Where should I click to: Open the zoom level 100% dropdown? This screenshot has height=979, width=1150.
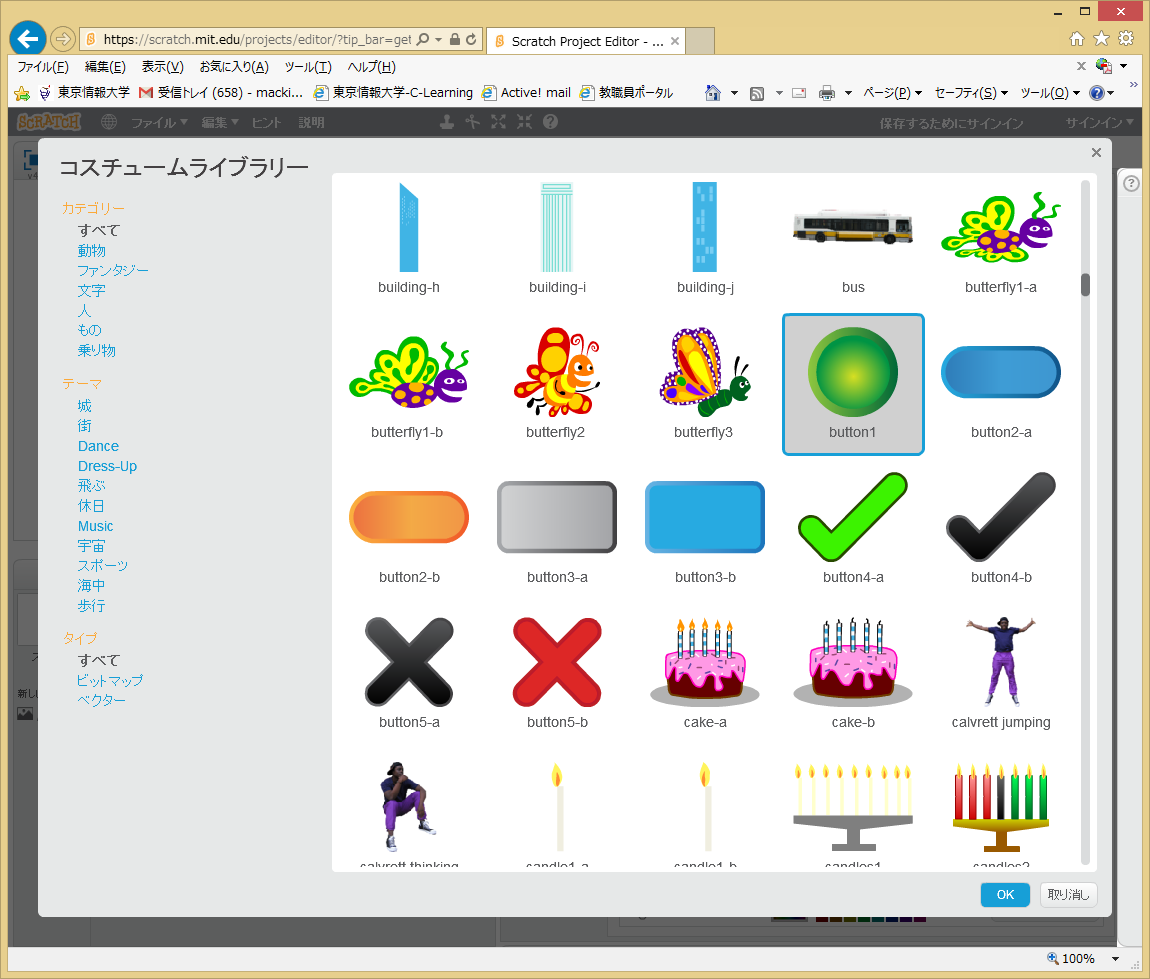(x=1116, y=958)
